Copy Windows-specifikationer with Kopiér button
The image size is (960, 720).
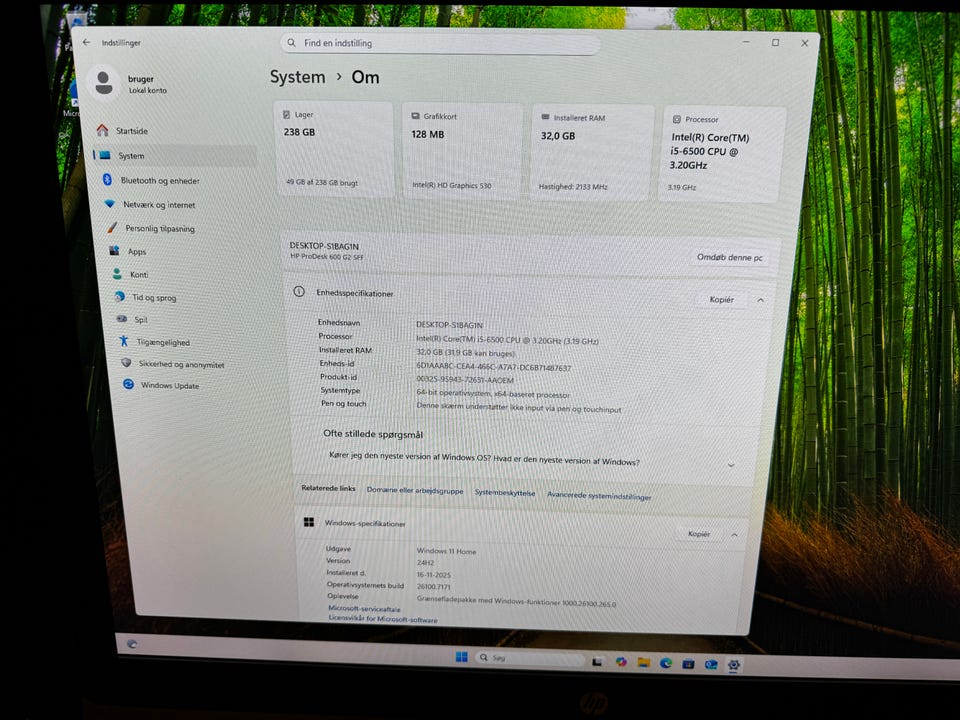pos(699,534)
